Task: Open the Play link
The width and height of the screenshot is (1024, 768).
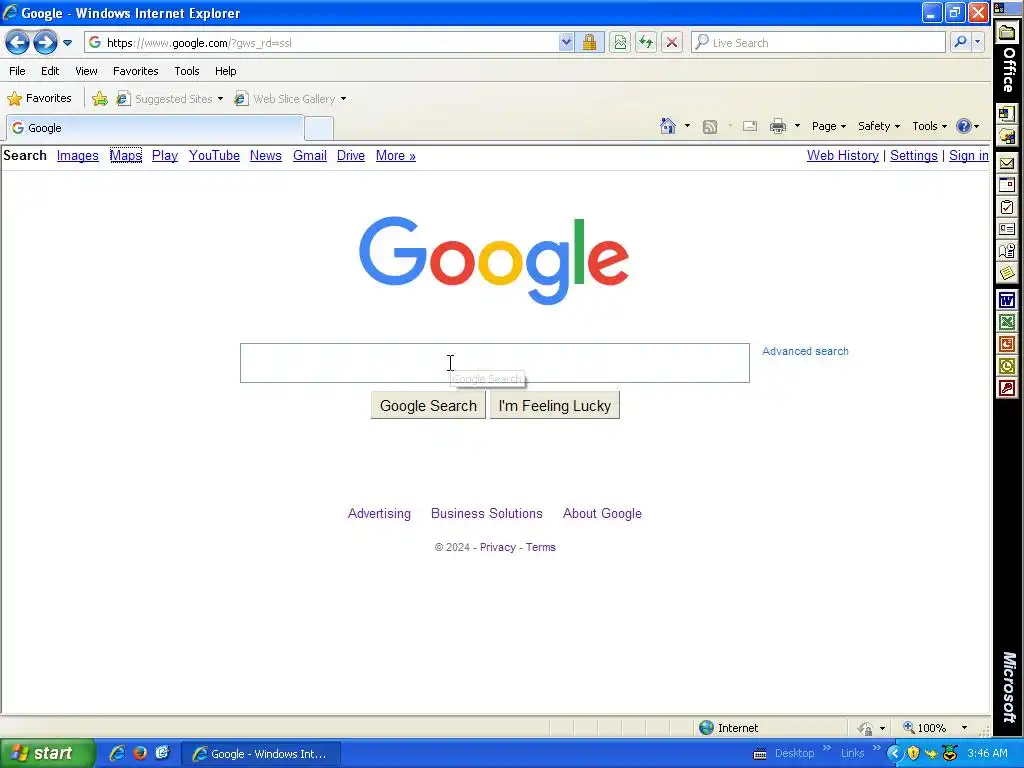Action: pyautogui.click(x=165, y=155)
